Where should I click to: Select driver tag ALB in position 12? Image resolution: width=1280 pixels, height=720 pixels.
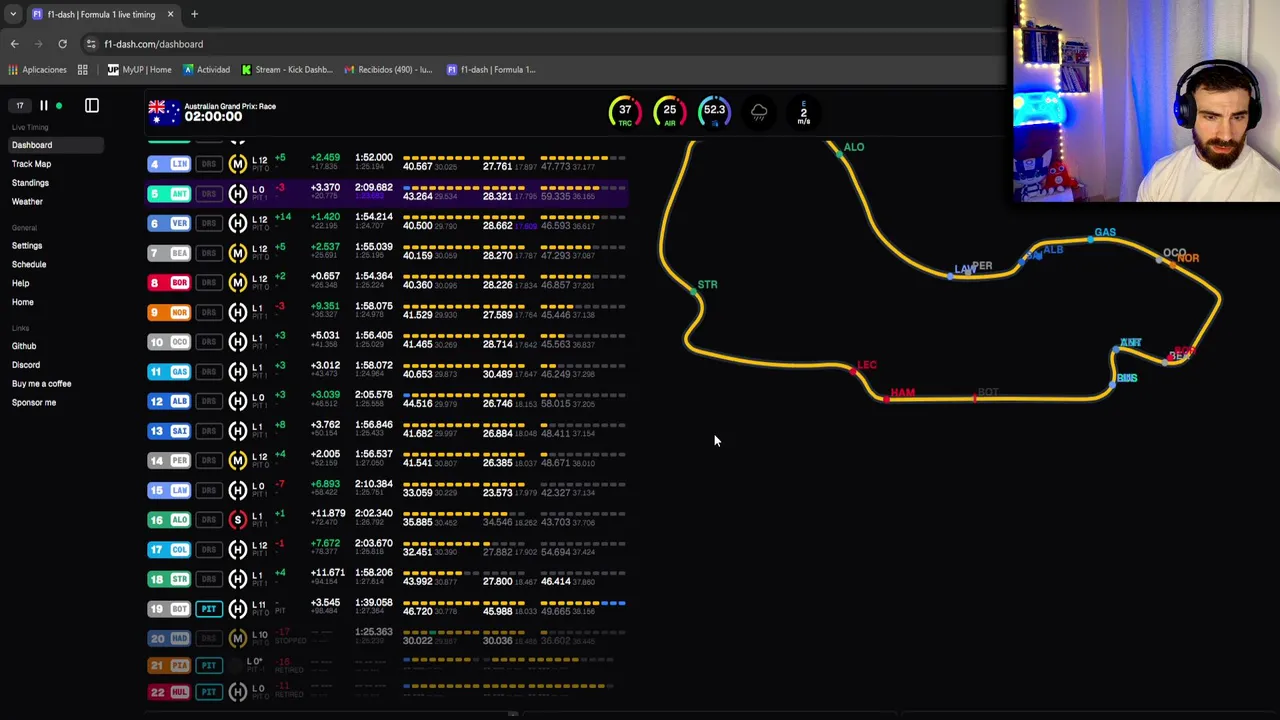(x=169, y=402)
